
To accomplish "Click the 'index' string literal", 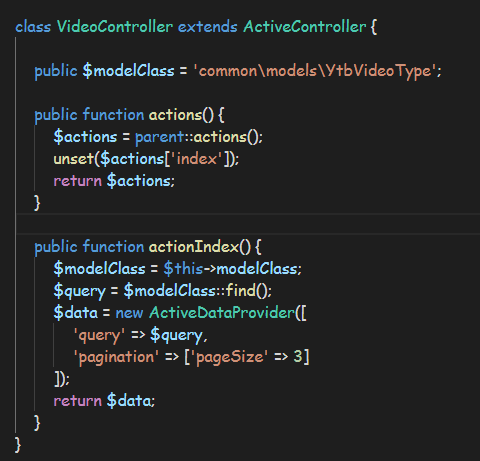I will (197, 159).
